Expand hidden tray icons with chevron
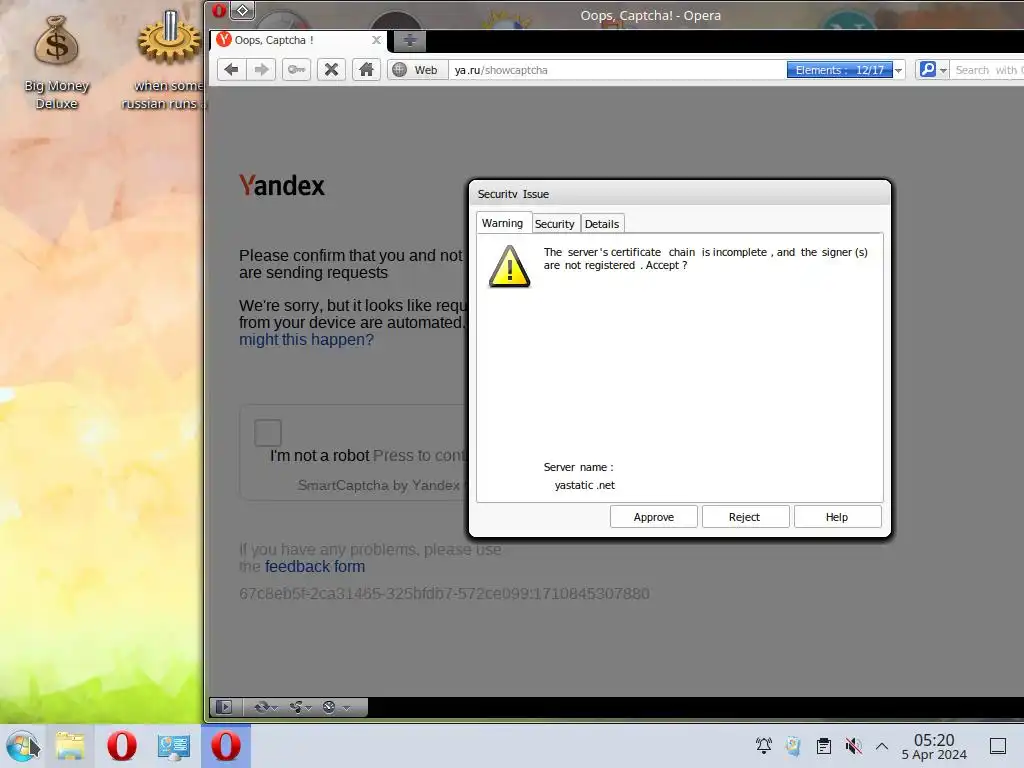This screenshot has height=768, width=1024. [882, 746]
